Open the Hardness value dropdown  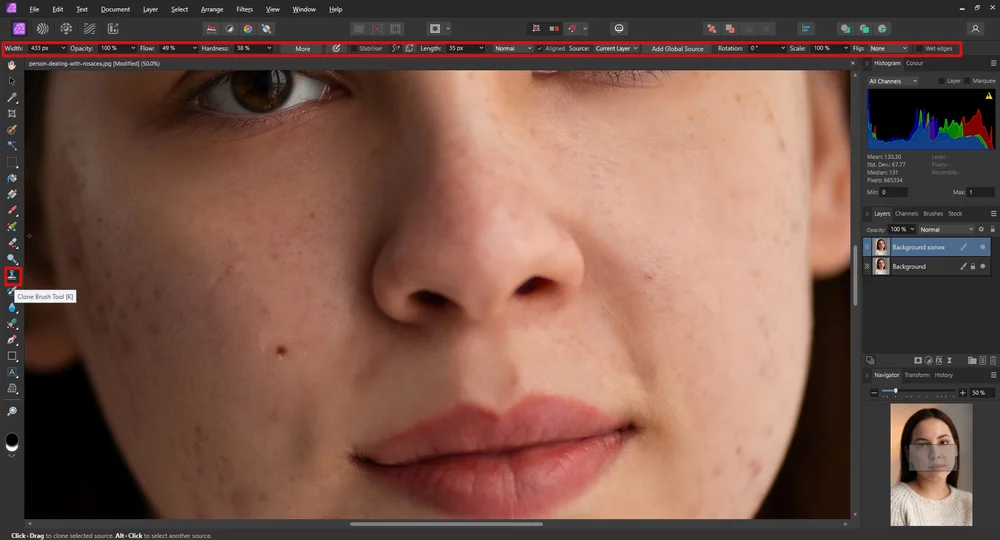[x=269, y=48]
